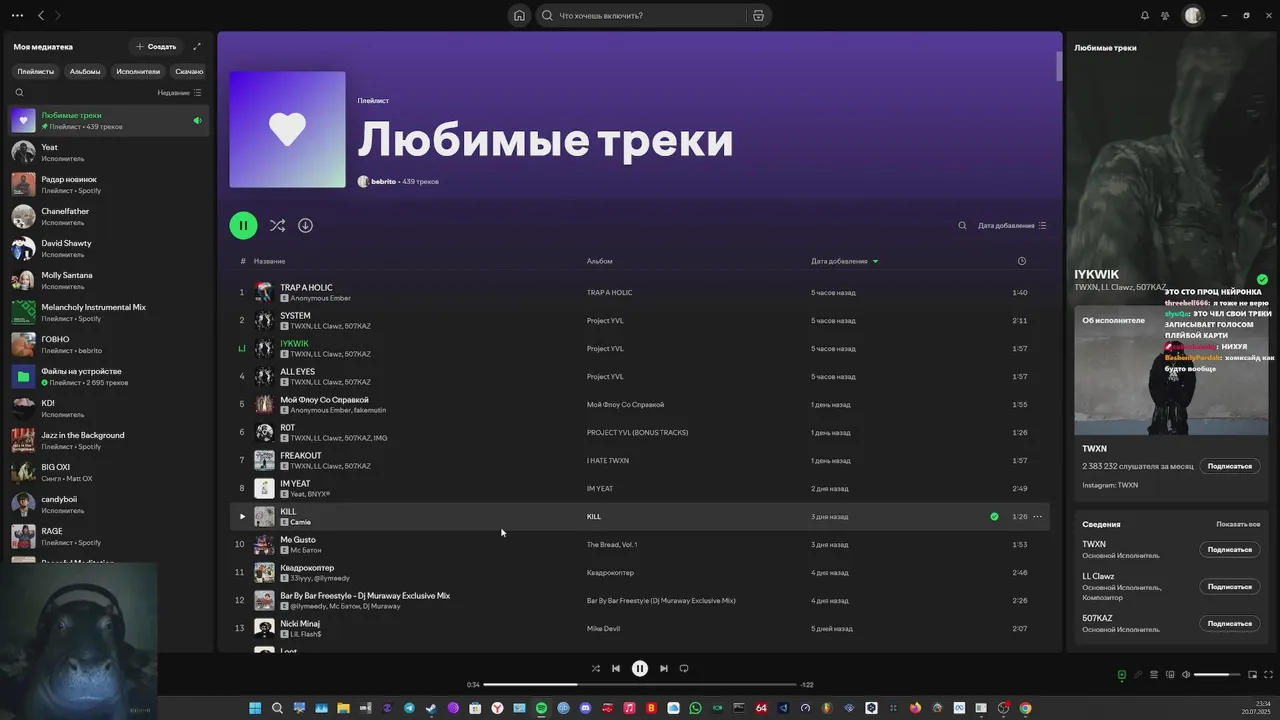Go to Spotify Home via house icon
The image size is (1280, 720).
click(x=519, y=15)
